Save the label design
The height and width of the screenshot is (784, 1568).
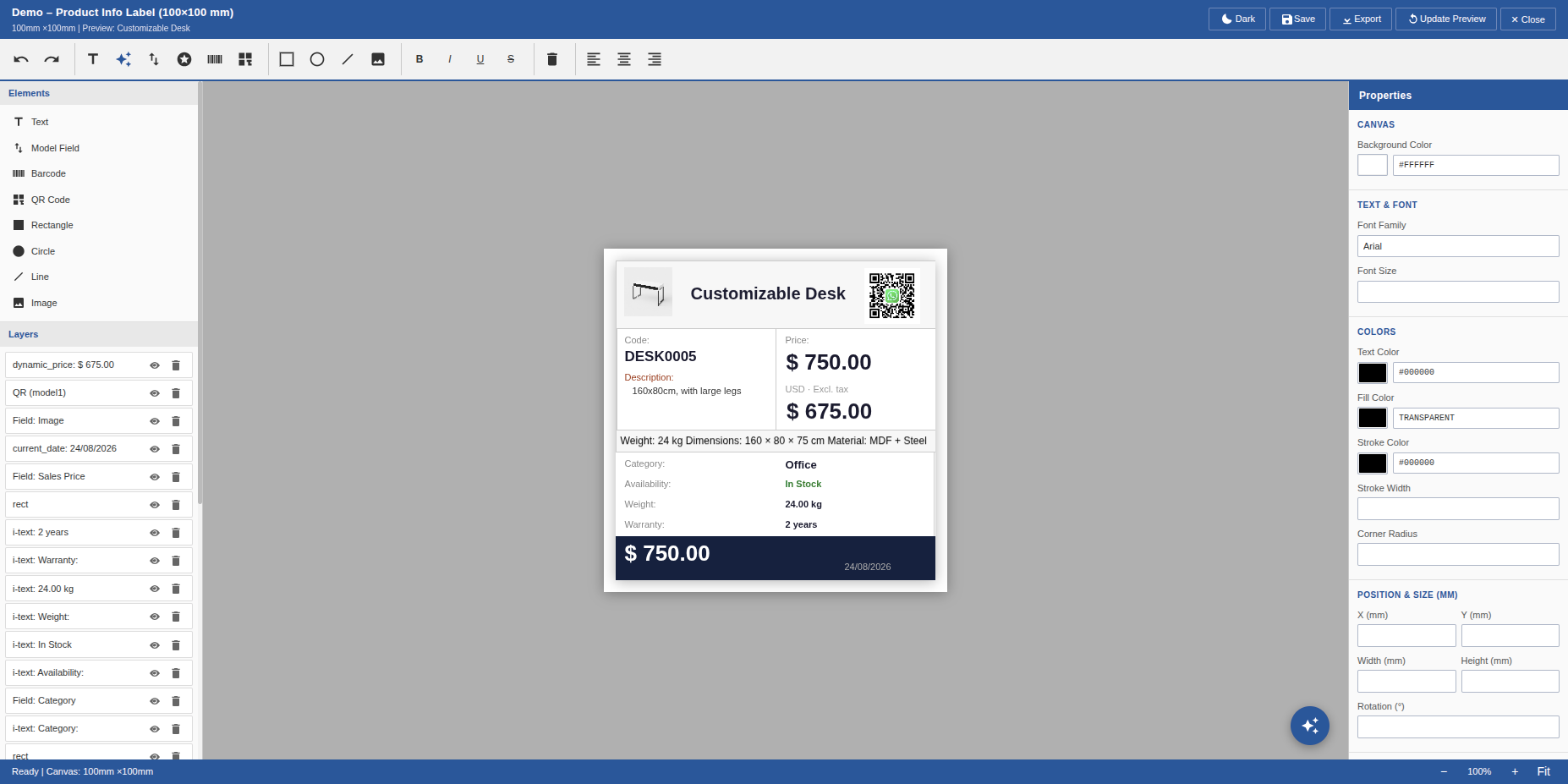(1297, 19)
